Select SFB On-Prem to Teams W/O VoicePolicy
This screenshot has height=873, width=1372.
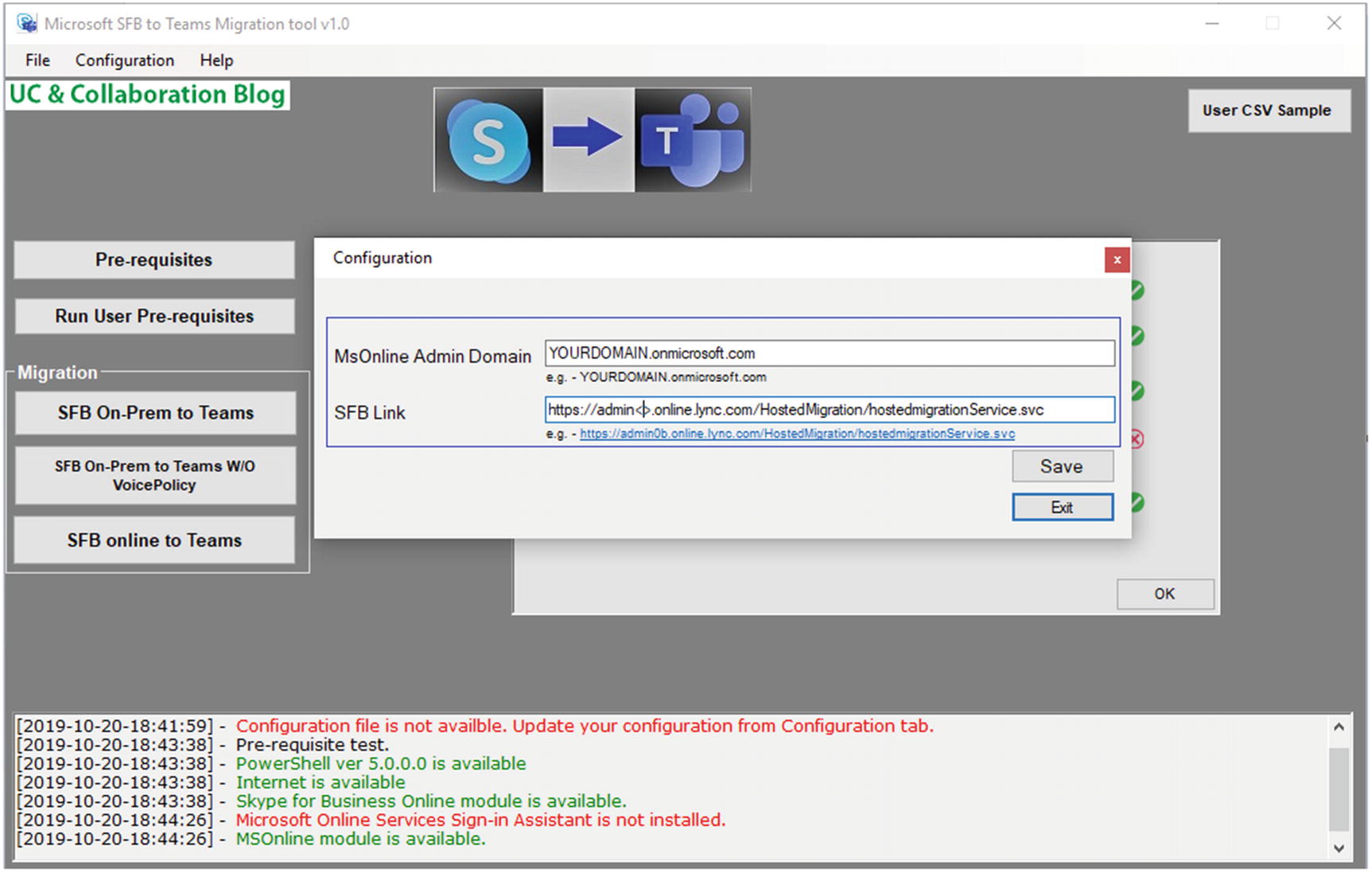pos(155,475)
